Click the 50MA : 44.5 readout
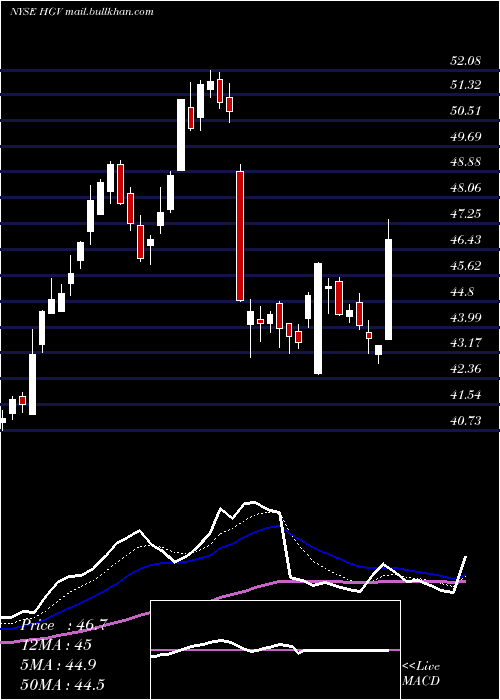This screenshot has width=500, height=700. [x=62, y=684]
